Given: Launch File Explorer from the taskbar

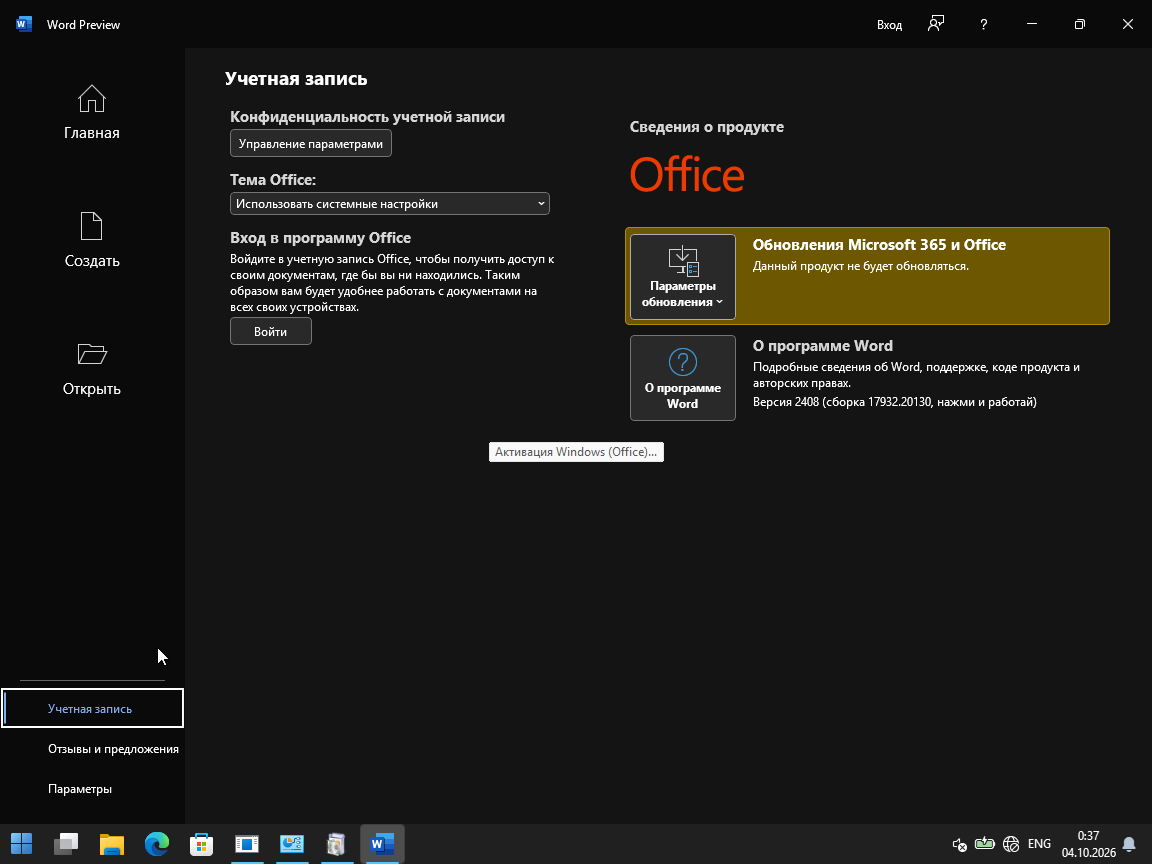Looking at the screenshot, I should click(x=112, y=843).
